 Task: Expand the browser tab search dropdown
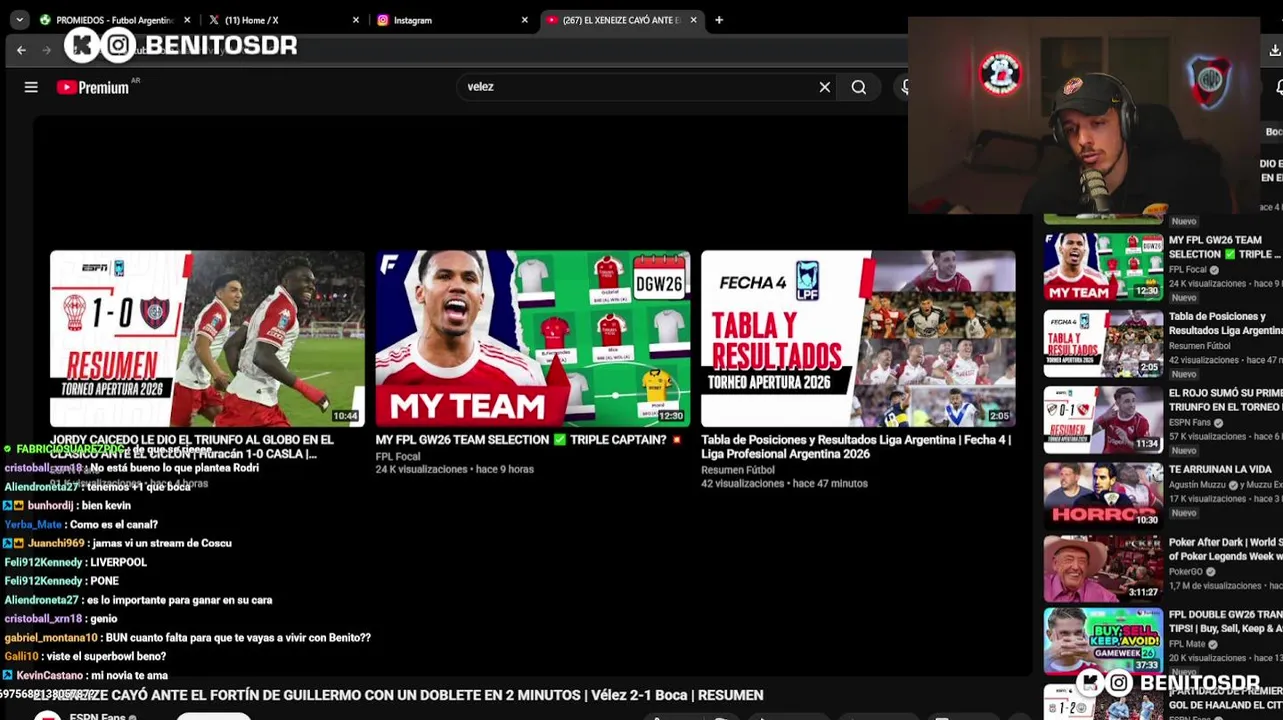[19, 20]
